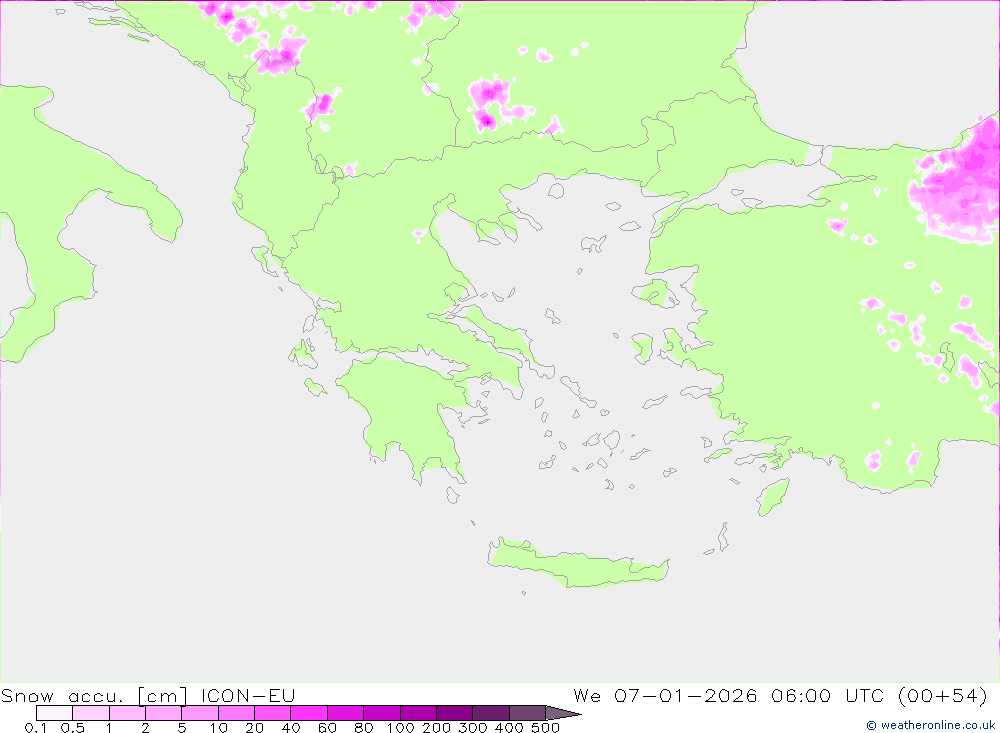Image resolution: width=1000 pixels, height=733 pixels.
Task: Pick the 200–300 cm legend swatch
Action: (454, 713)
